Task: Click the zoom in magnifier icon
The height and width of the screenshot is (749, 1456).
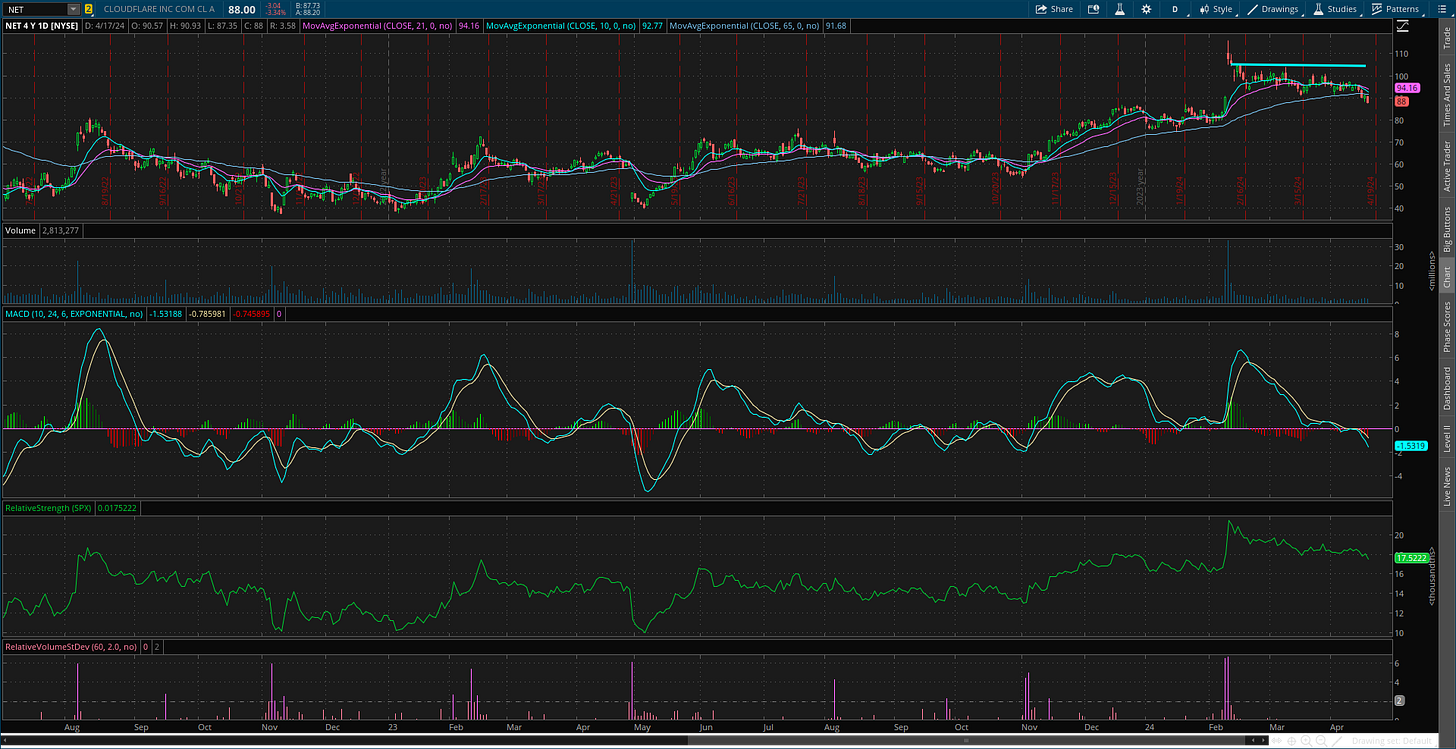Action: (x=1306, y=741)
